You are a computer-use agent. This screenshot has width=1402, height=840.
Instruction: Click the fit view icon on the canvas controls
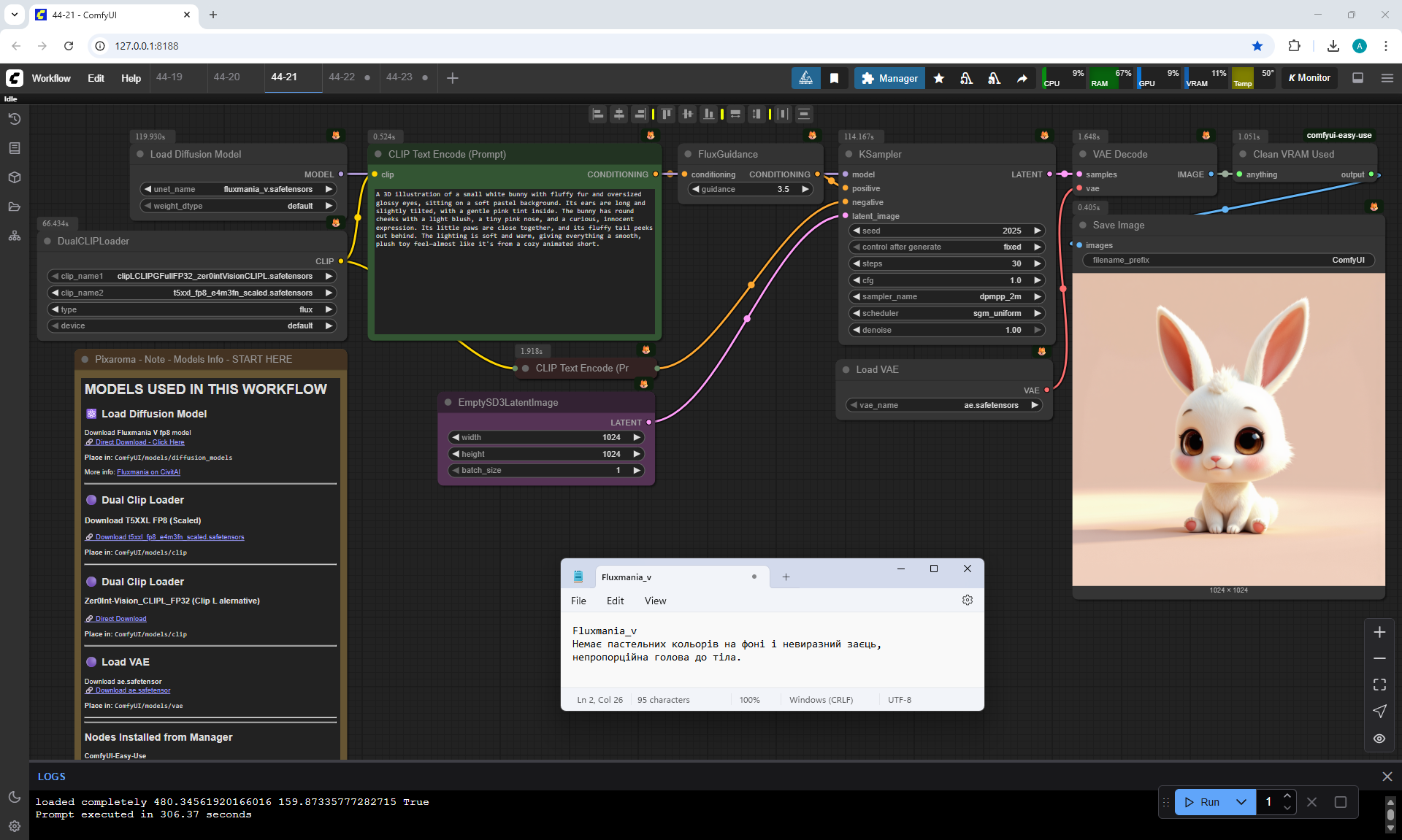point(1379,685)
